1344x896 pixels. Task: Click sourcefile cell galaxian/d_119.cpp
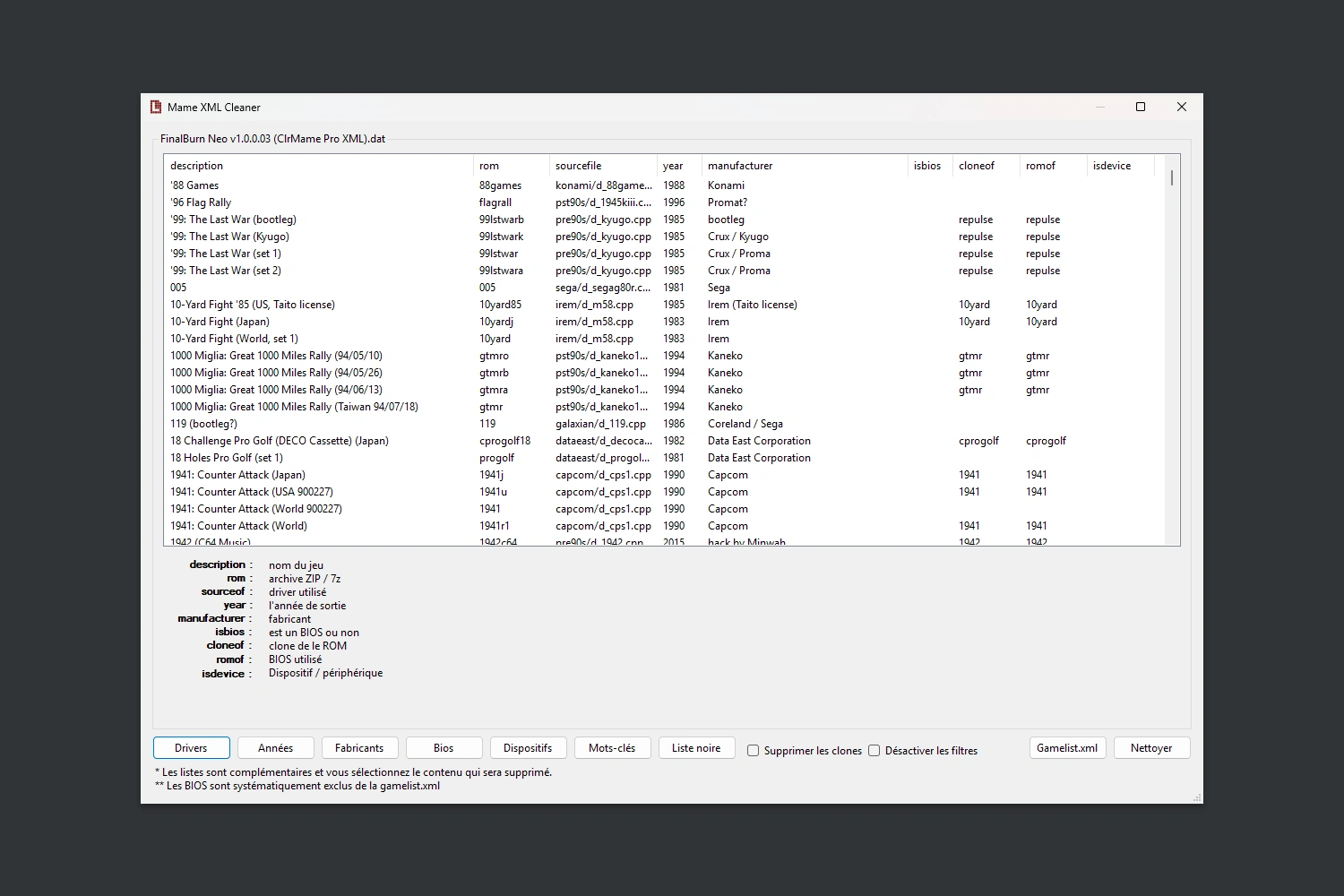600,424
